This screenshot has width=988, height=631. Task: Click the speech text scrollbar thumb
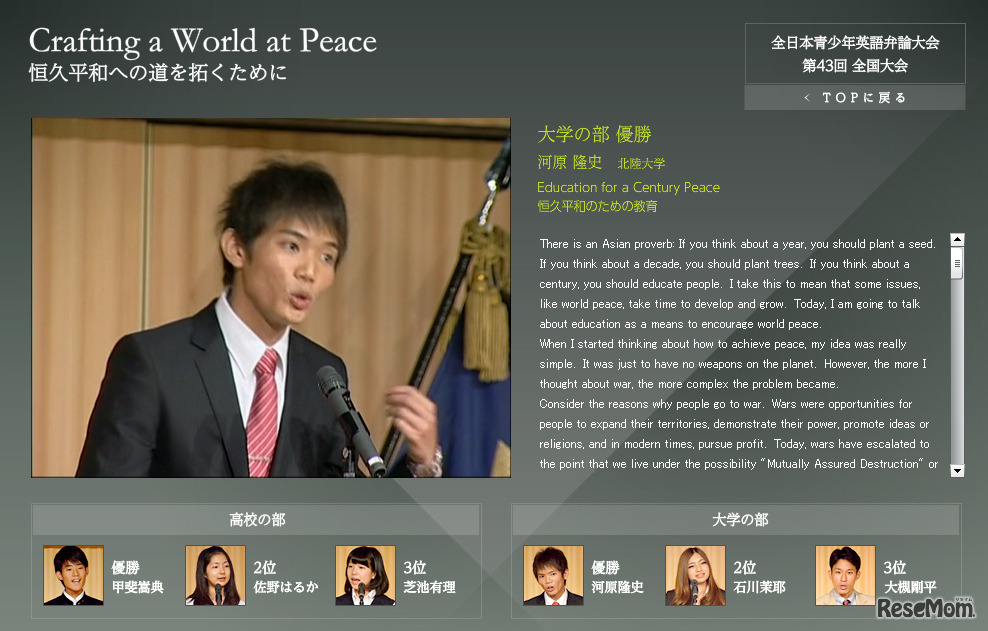click(957, 263)
